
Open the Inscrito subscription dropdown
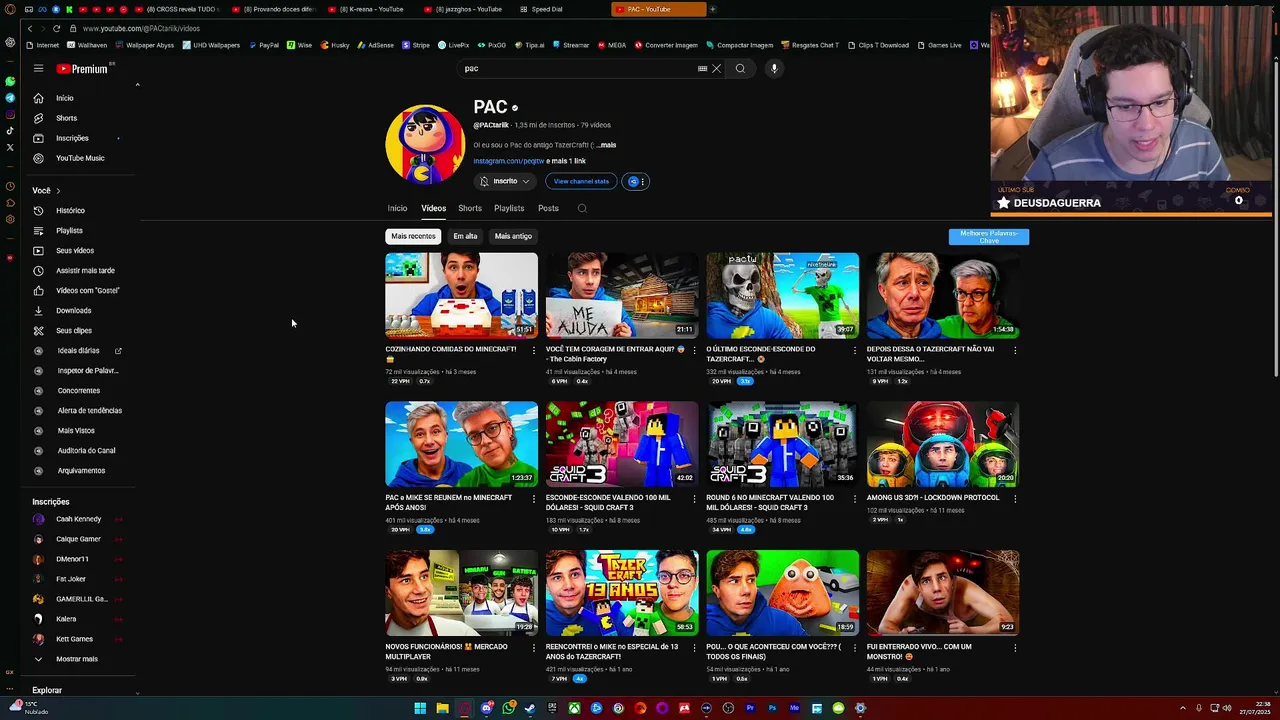(x=505, y=181)
